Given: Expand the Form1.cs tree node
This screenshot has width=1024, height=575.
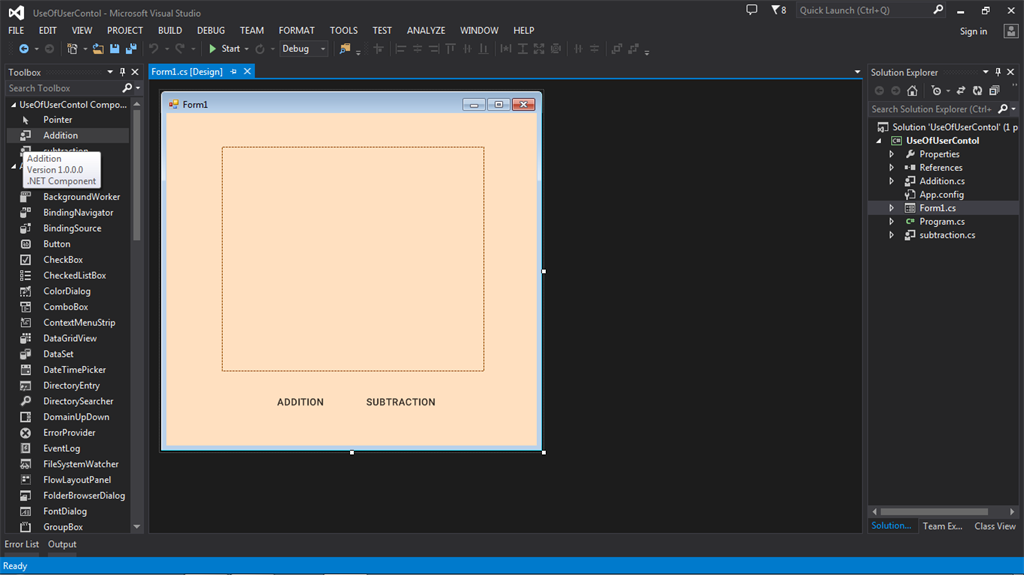Looking at the screenshot, I should [891, 208].
